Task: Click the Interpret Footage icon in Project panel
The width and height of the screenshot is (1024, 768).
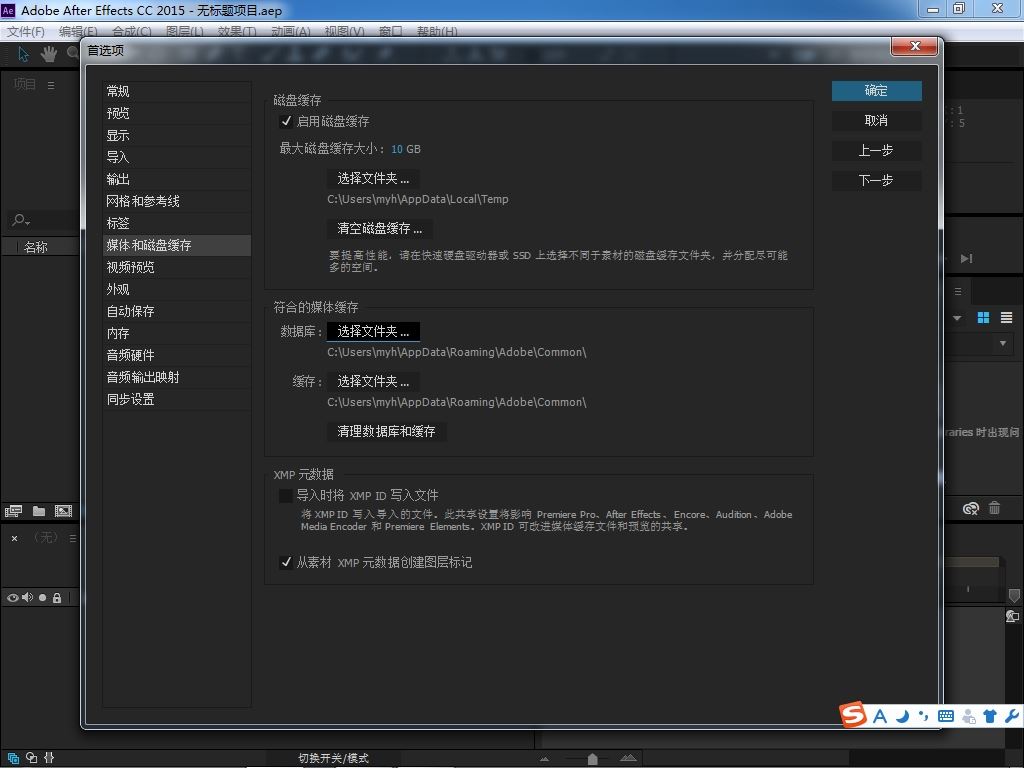Action: (x=14, y=511)
